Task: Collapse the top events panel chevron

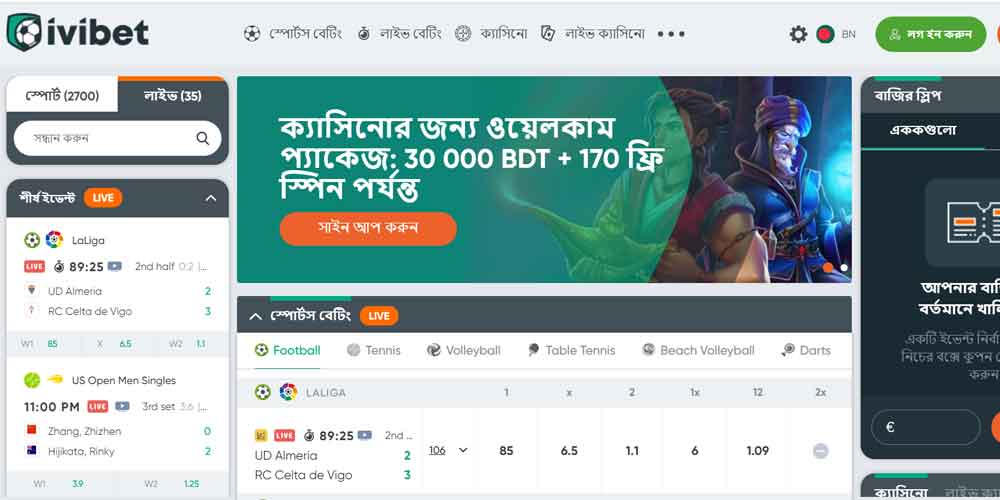Action: tap(211, 198)
